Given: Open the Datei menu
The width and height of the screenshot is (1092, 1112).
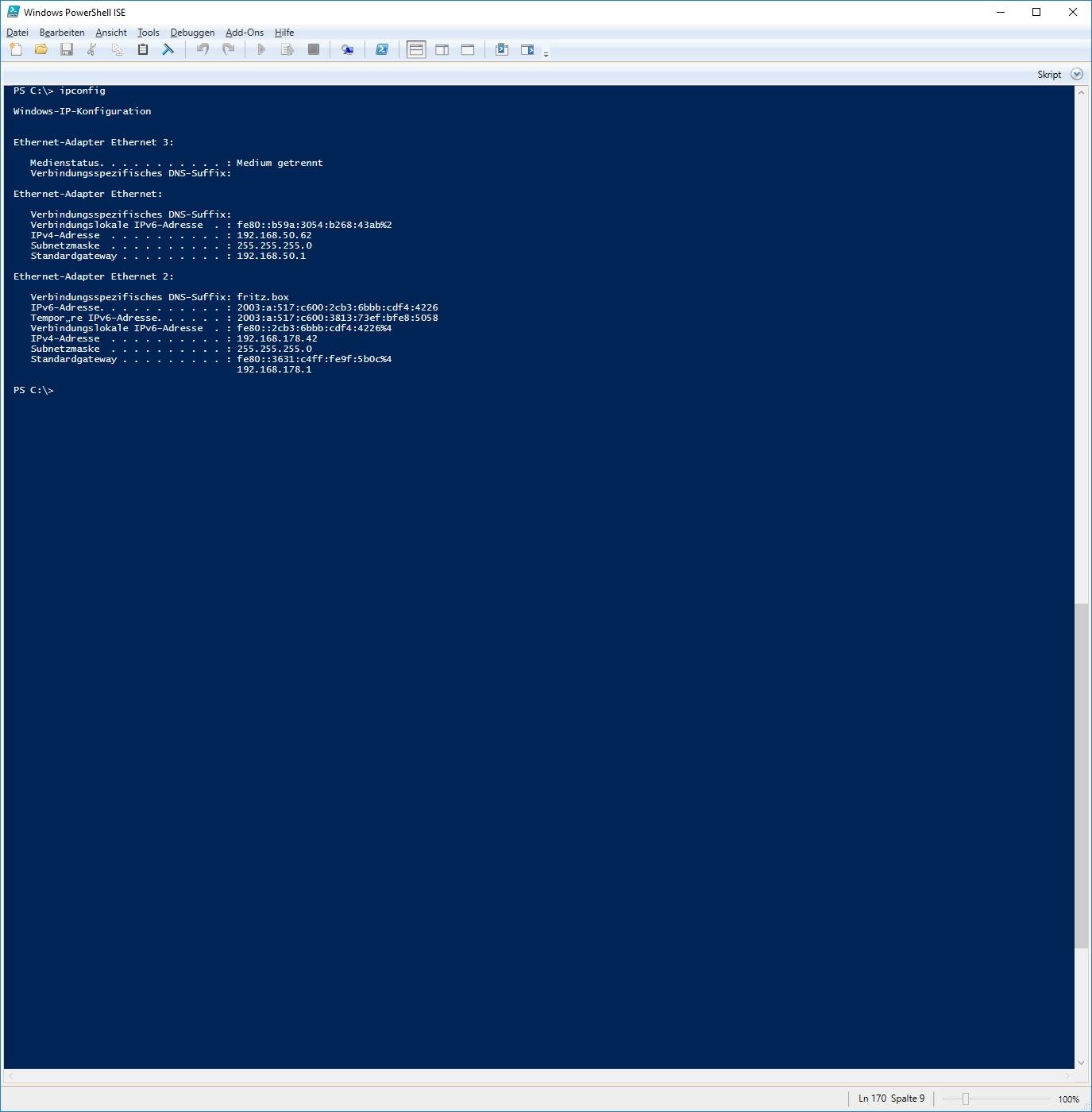Looking at the screenshot, I should tap(17, 33).
